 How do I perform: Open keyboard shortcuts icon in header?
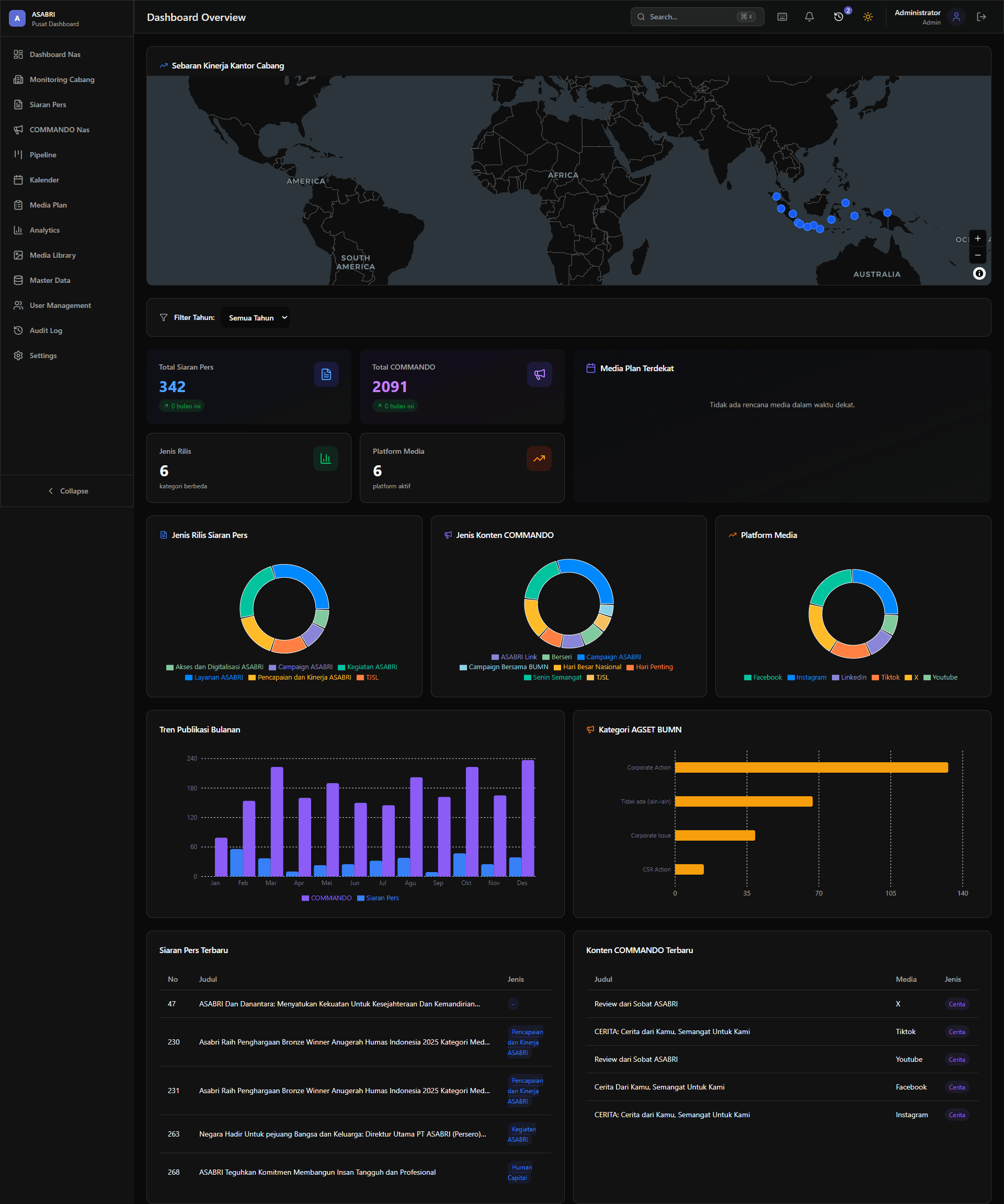click(782, 17)
